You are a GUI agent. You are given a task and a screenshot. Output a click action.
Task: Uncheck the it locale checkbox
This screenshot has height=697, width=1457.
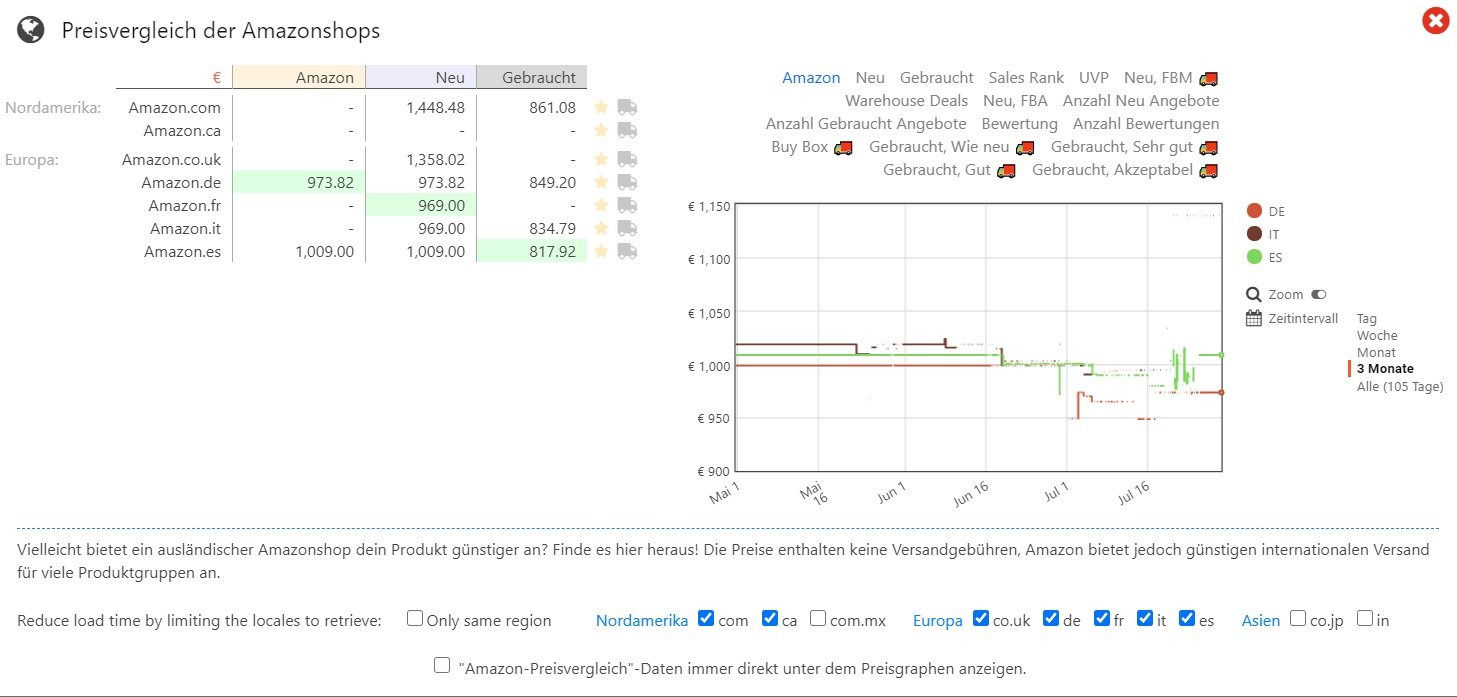[x=1145, y=618]
